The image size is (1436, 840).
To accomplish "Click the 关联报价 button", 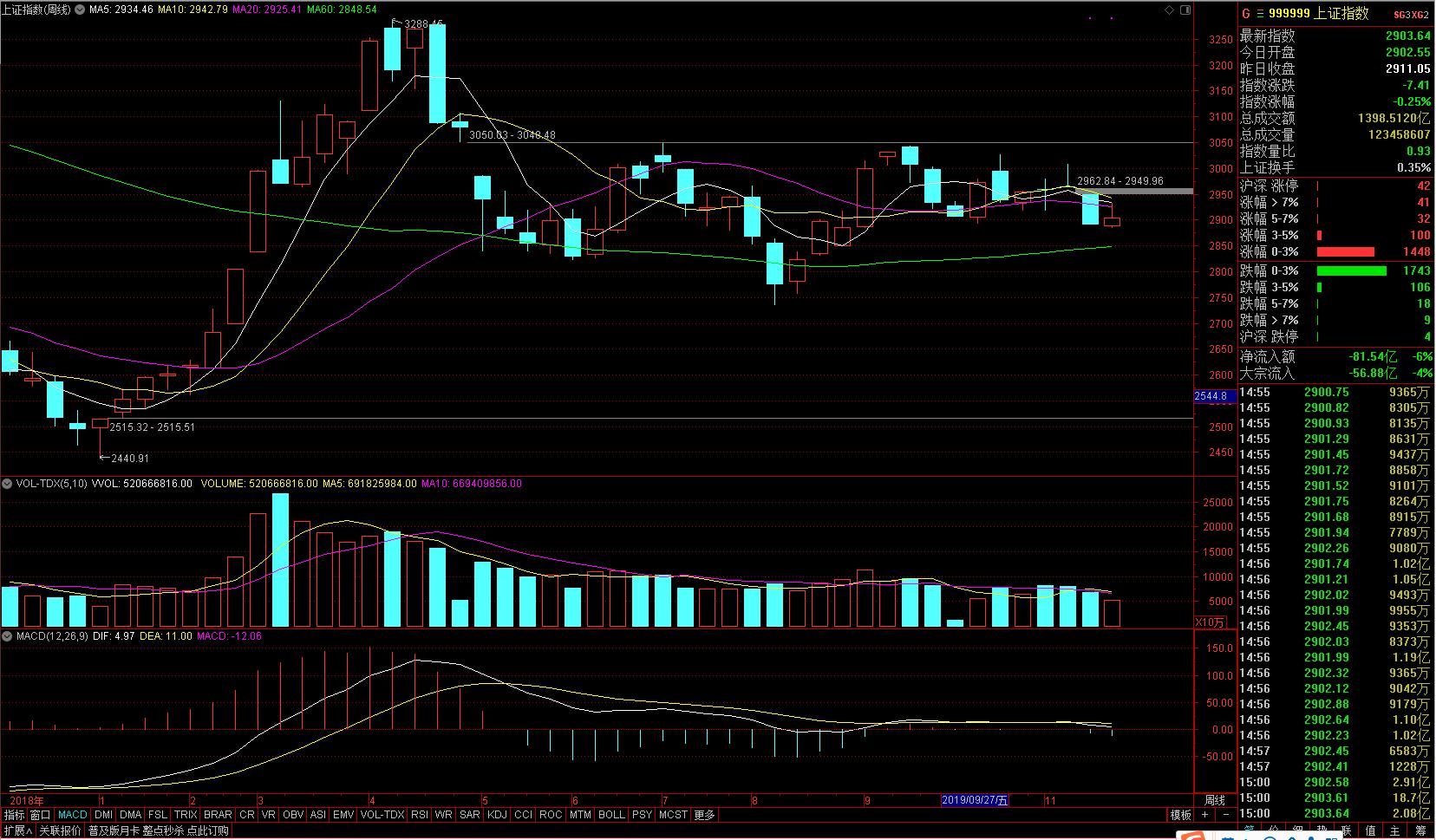I will 60,830.
